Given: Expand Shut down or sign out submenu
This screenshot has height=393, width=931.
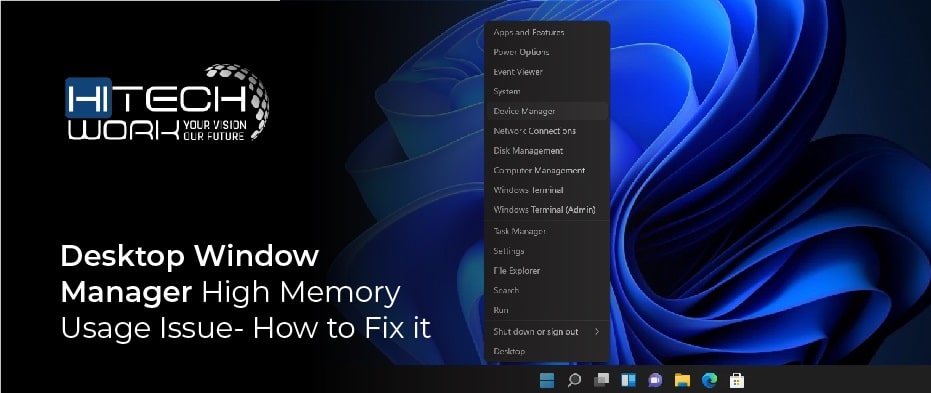Looking at the screenshot, I should click(x=547, y=332).
